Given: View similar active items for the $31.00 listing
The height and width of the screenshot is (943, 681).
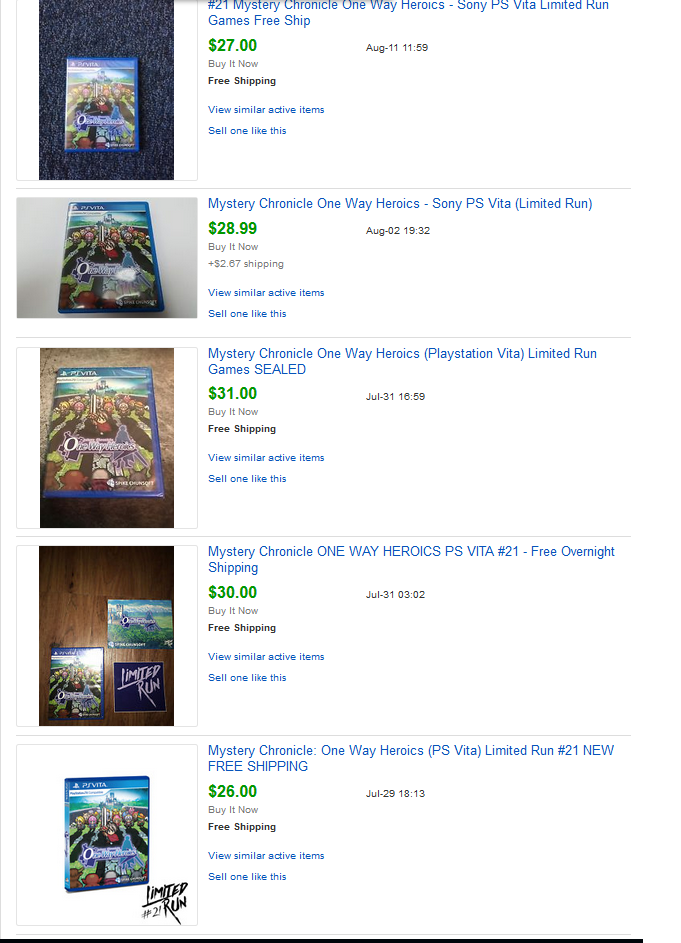Looking at the screenshot, I should [x=266, y=458].
